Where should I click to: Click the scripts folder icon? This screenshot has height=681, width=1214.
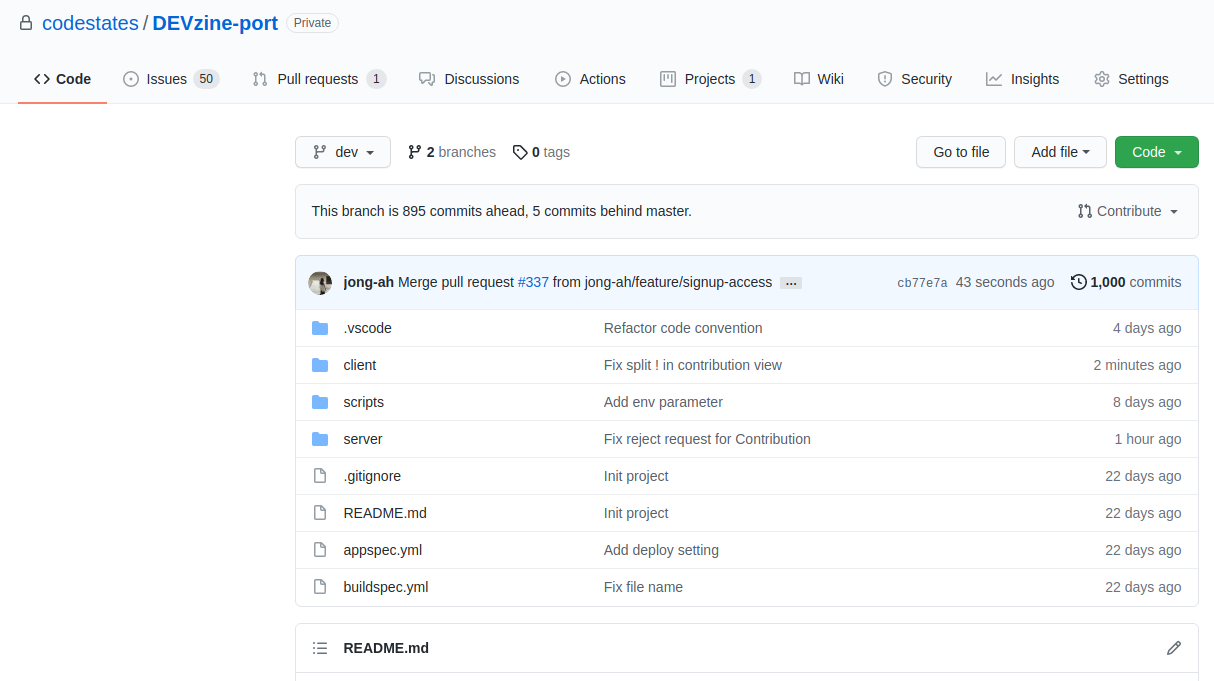click(320, 402)
